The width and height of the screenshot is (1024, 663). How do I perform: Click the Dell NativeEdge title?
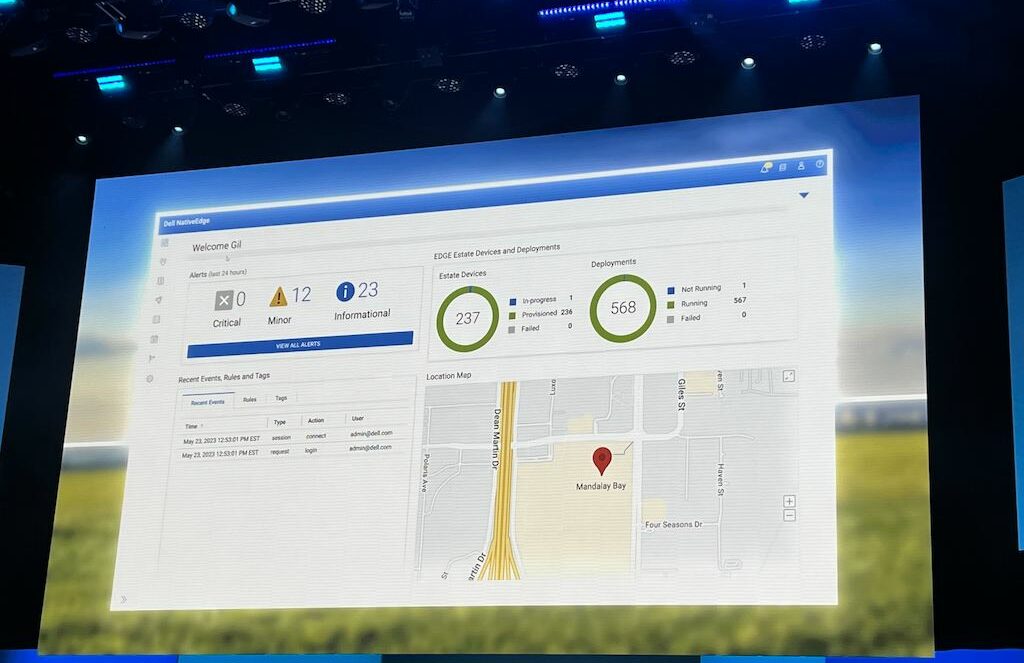[187, 222]
